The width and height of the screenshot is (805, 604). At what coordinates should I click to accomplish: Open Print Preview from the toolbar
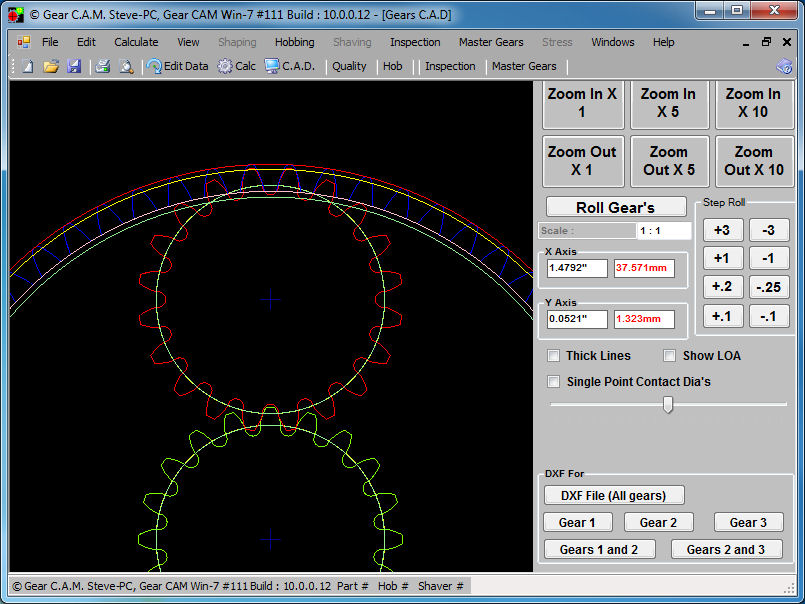pyautogui.click(x=126, y=66)
